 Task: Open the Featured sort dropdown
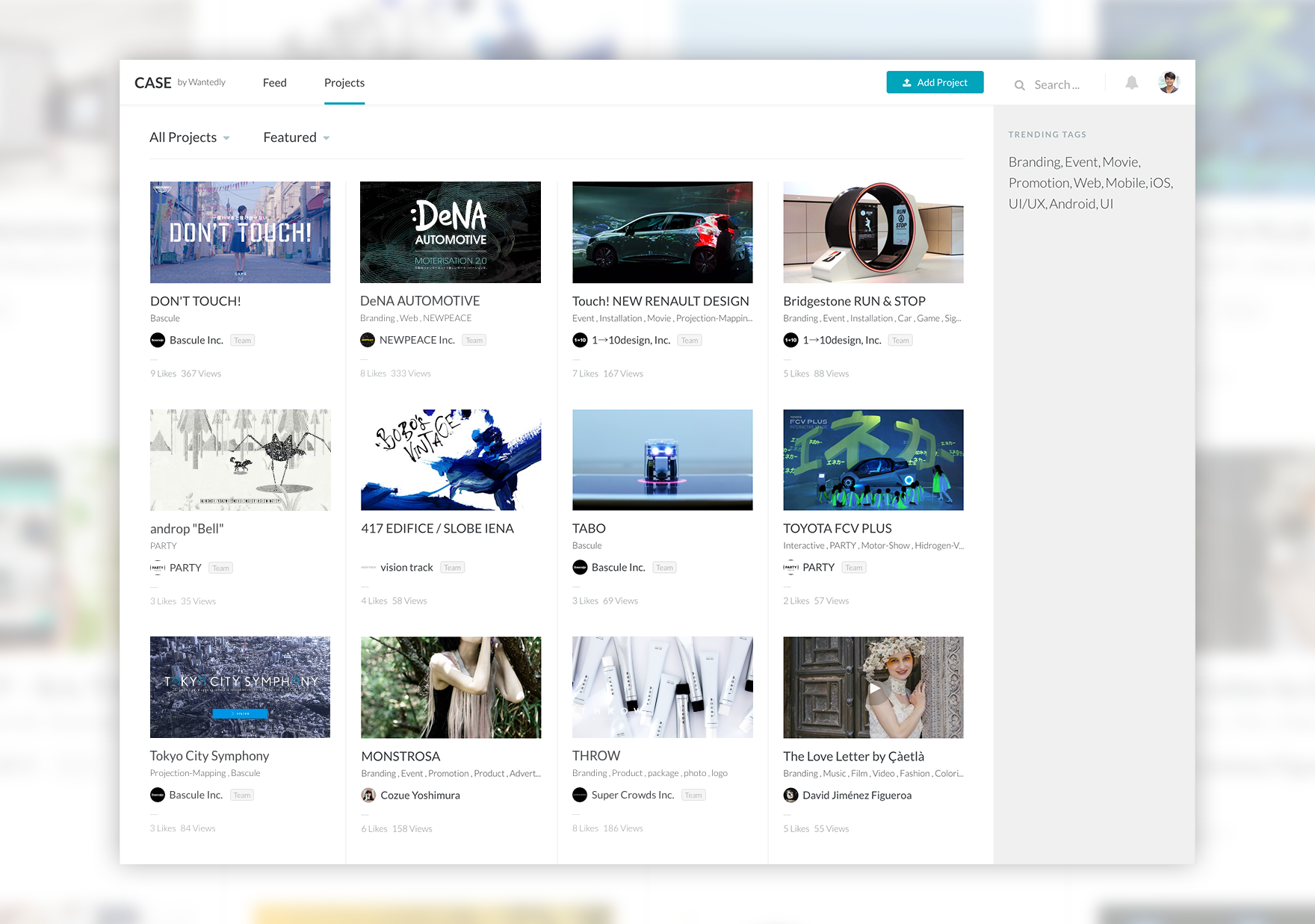(297, 137)
